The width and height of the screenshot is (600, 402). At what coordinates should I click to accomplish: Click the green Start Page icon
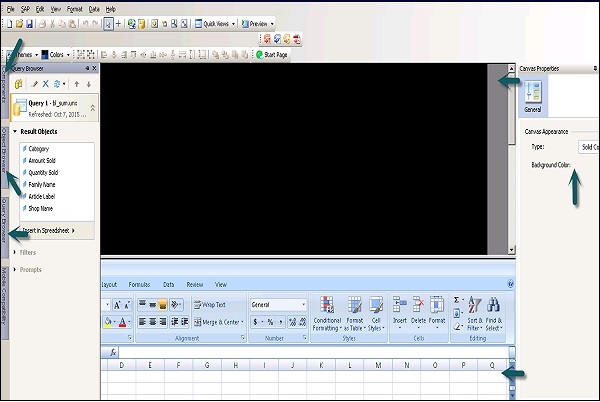click(259, 55)
